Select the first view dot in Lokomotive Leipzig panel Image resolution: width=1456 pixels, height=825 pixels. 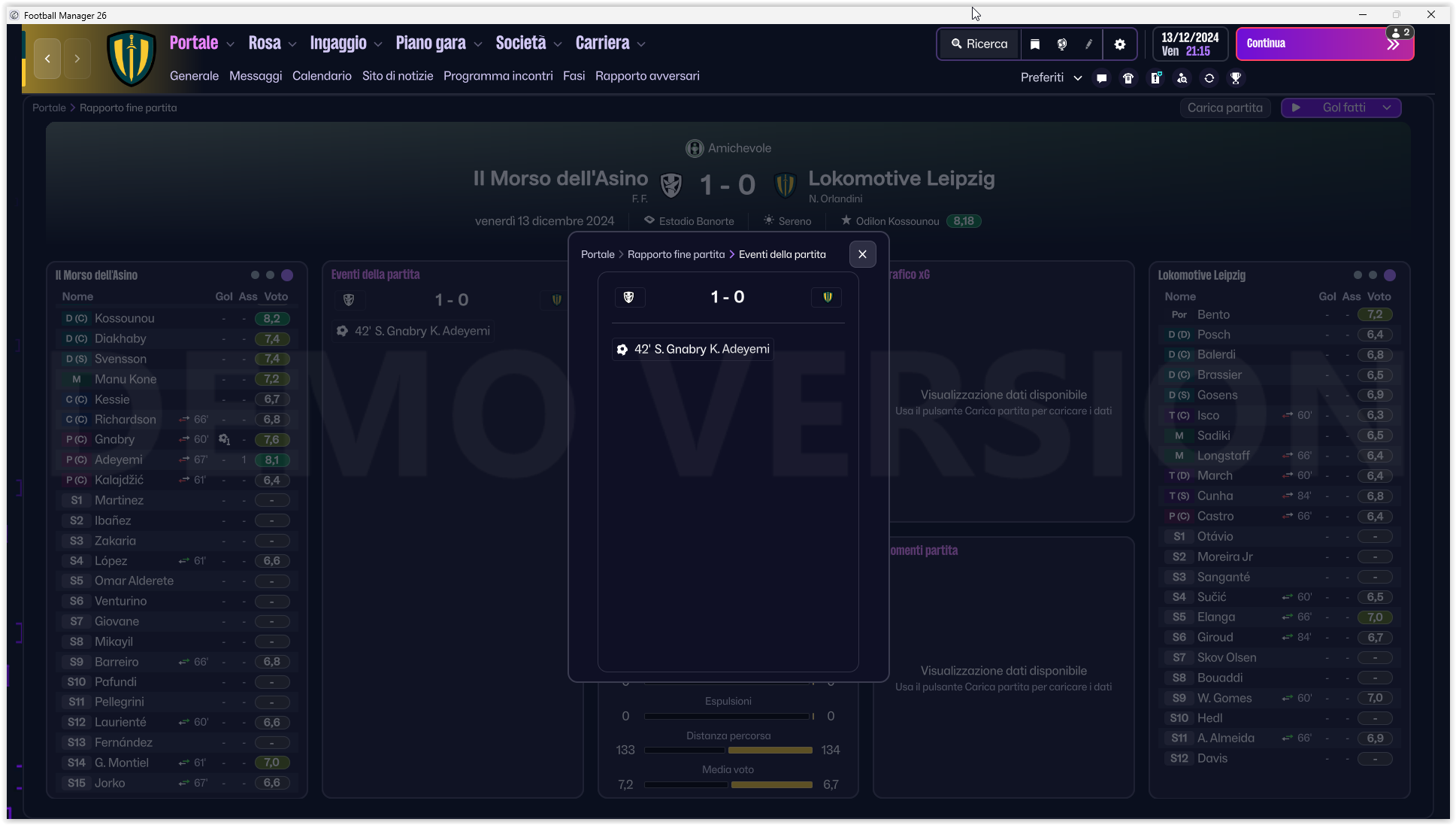1358,275
